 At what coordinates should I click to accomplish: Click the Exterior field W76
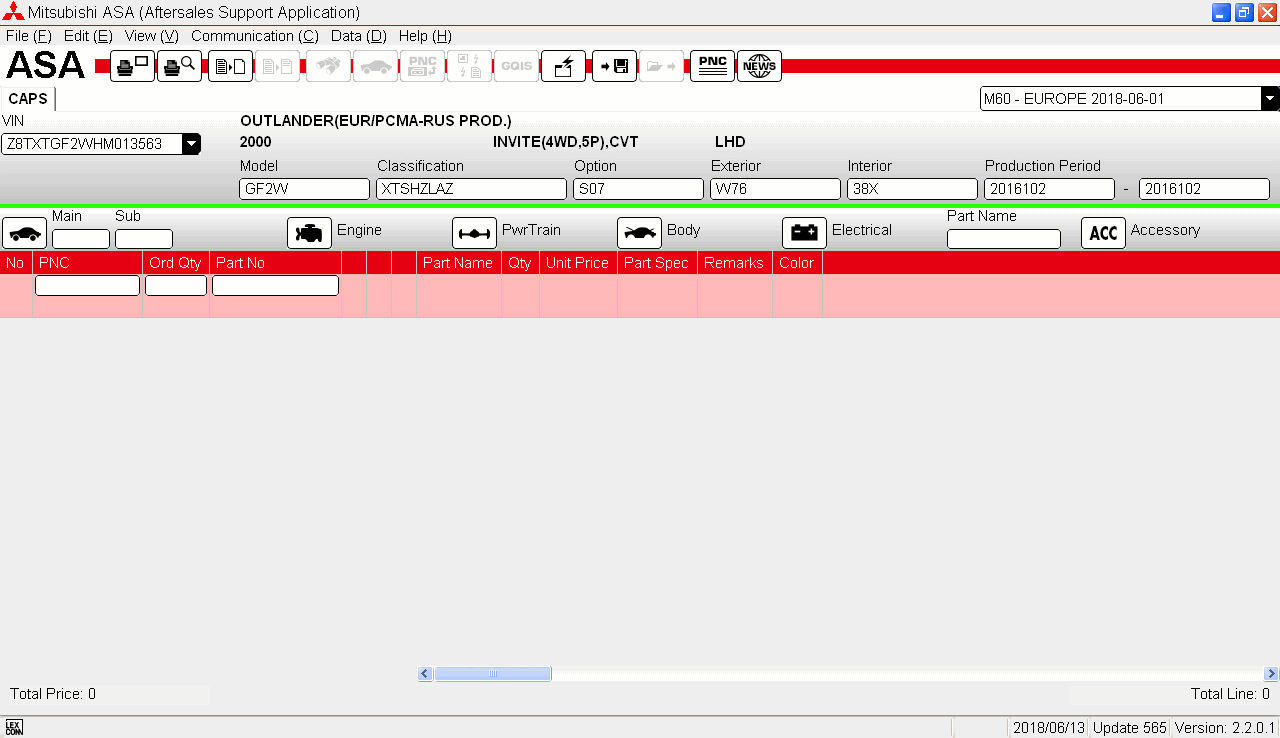[x=776, y=189]
